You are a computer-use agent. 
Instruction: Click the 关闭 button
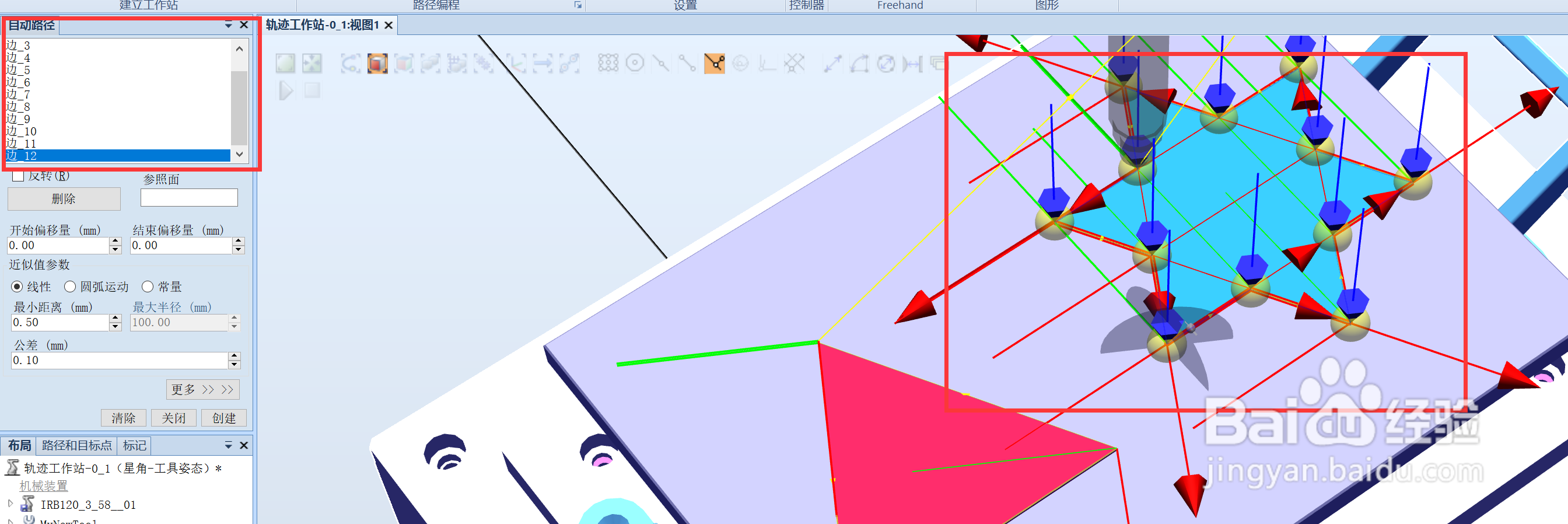tap(173, 418)
